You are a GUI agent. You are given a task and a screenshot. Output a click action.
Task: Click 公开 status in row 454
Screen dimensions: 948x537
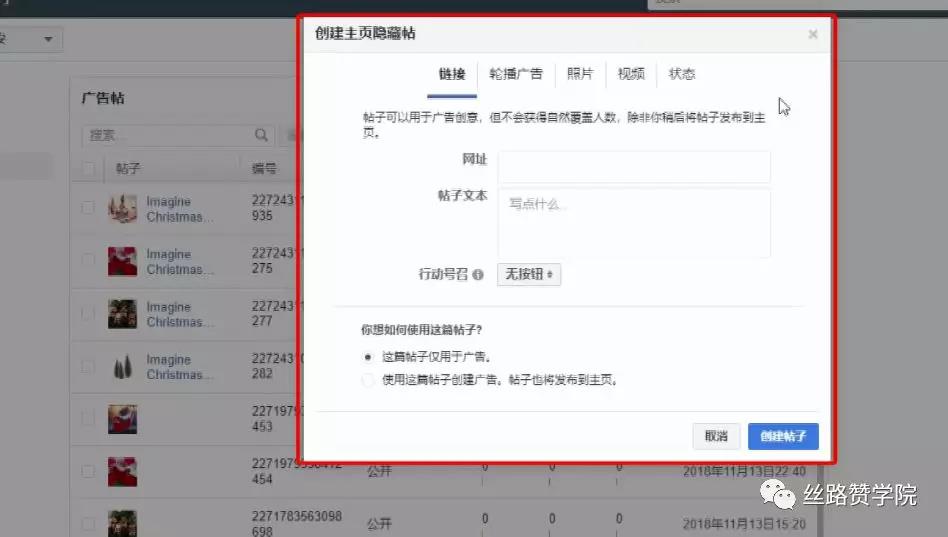click(379, 471)
